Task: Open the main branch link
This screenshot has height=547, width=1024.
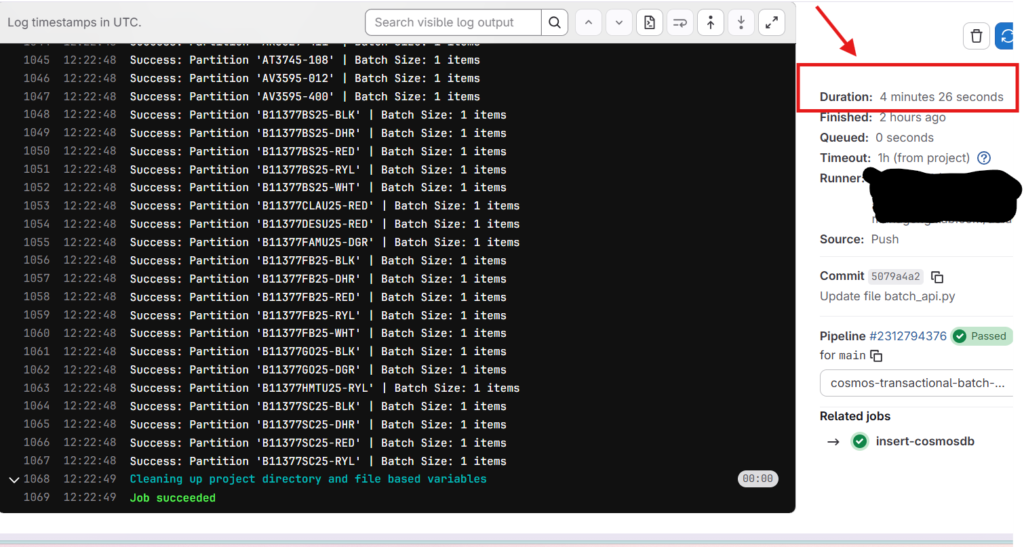Action: pyautogui.click(x=852, y=356)
